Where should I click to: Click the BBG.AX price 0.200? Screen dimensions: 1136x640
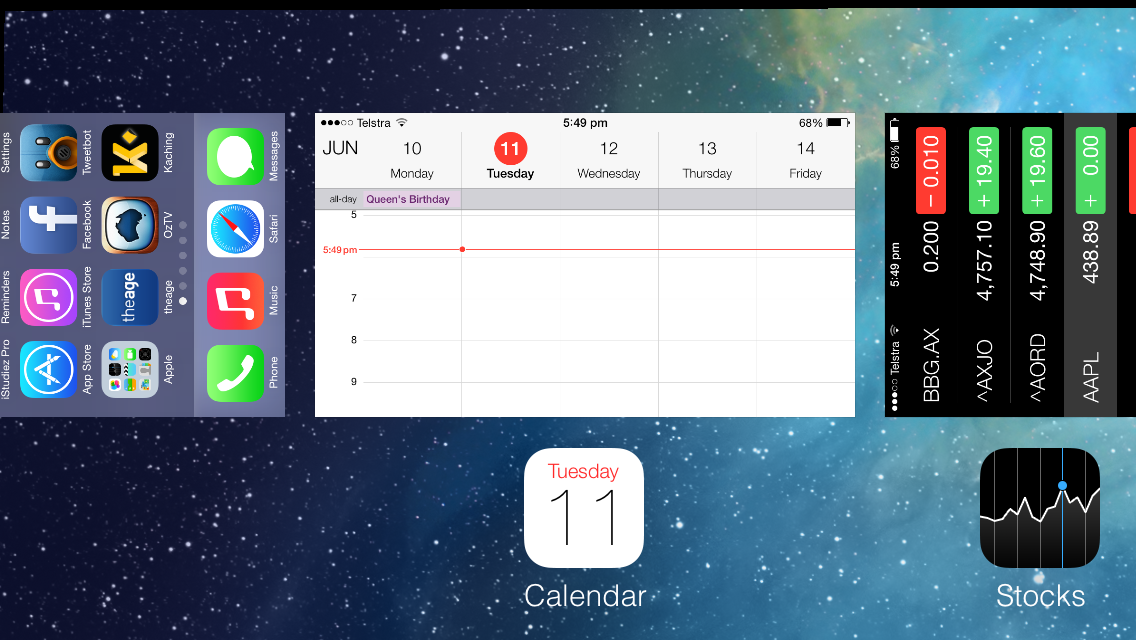point(931,247)
